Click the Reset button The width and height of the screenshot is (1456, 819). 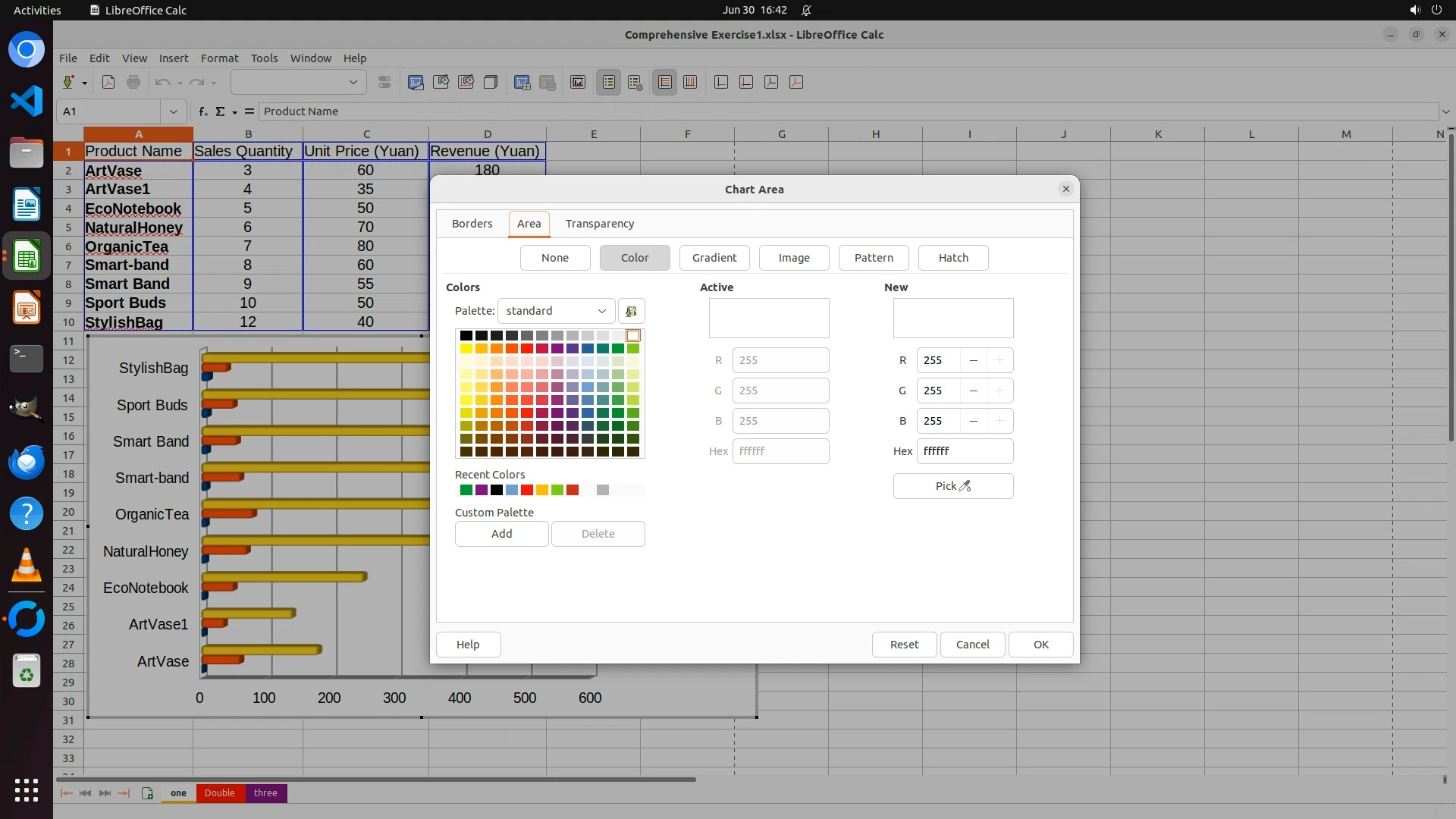point(903,645)
